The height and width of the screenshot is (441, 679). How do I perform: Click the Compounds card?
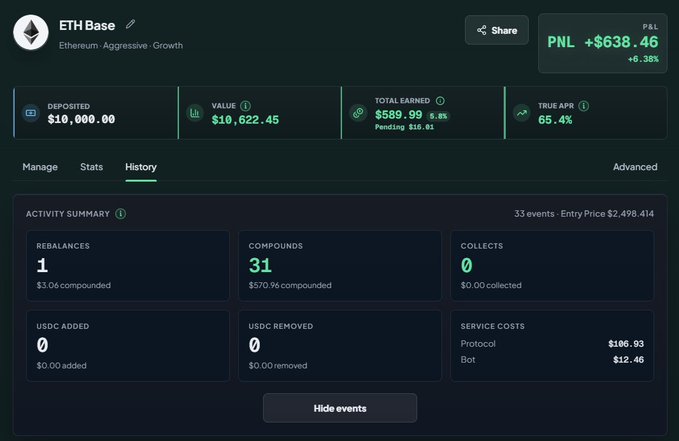340,266
